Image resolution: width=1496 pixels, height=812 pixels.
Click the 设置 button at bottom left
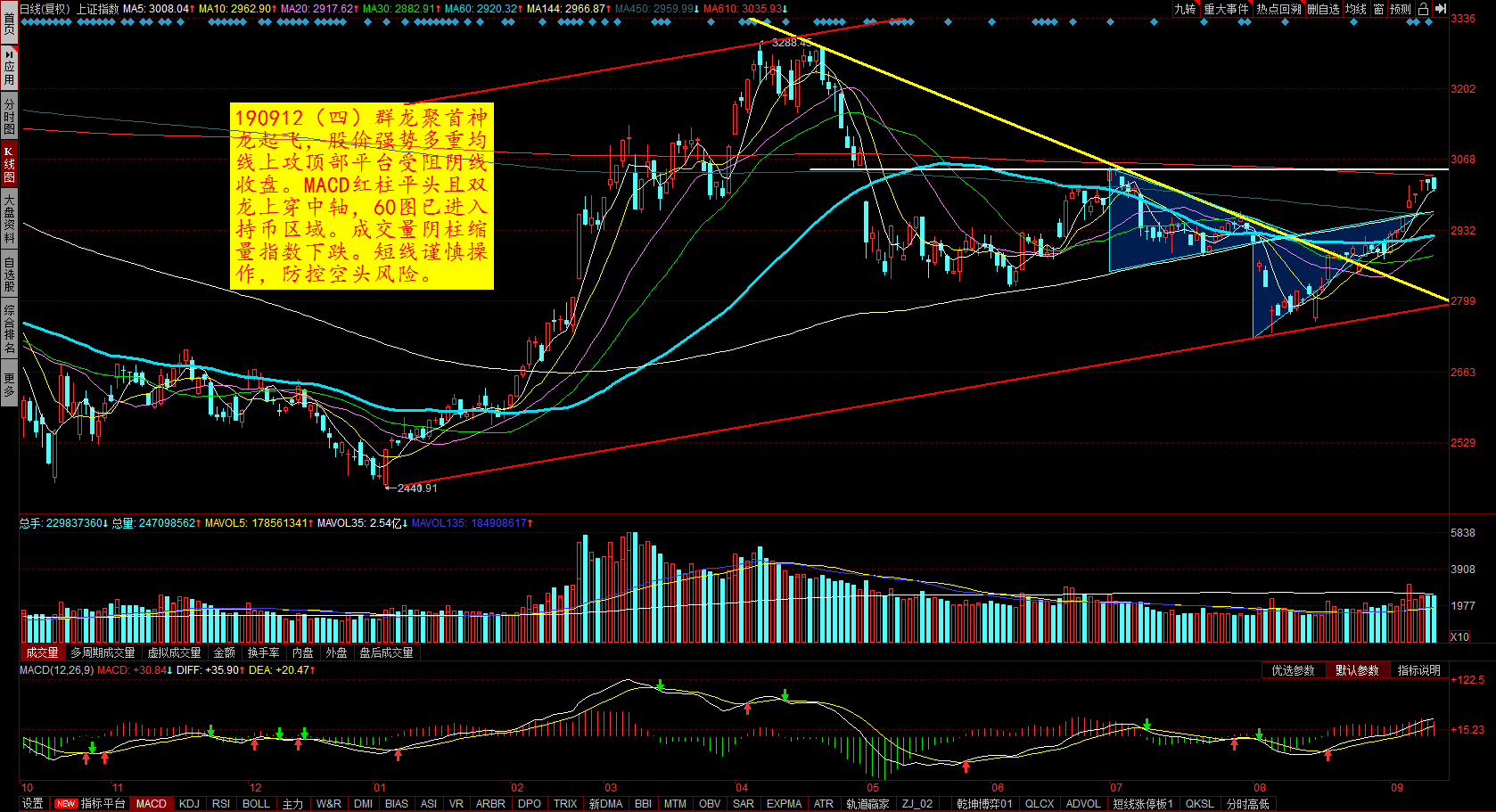tap(33, 803)
